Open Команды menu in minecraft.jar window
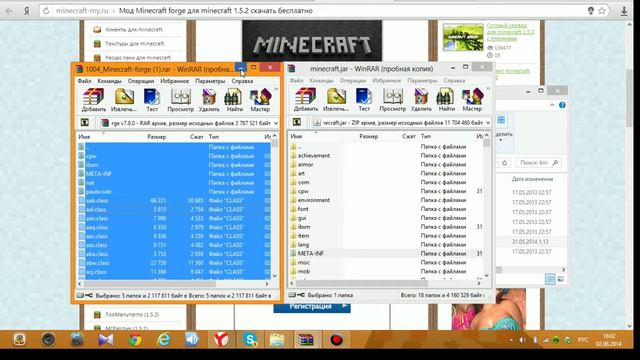This screenshot has width=640, height=360. 322,81
